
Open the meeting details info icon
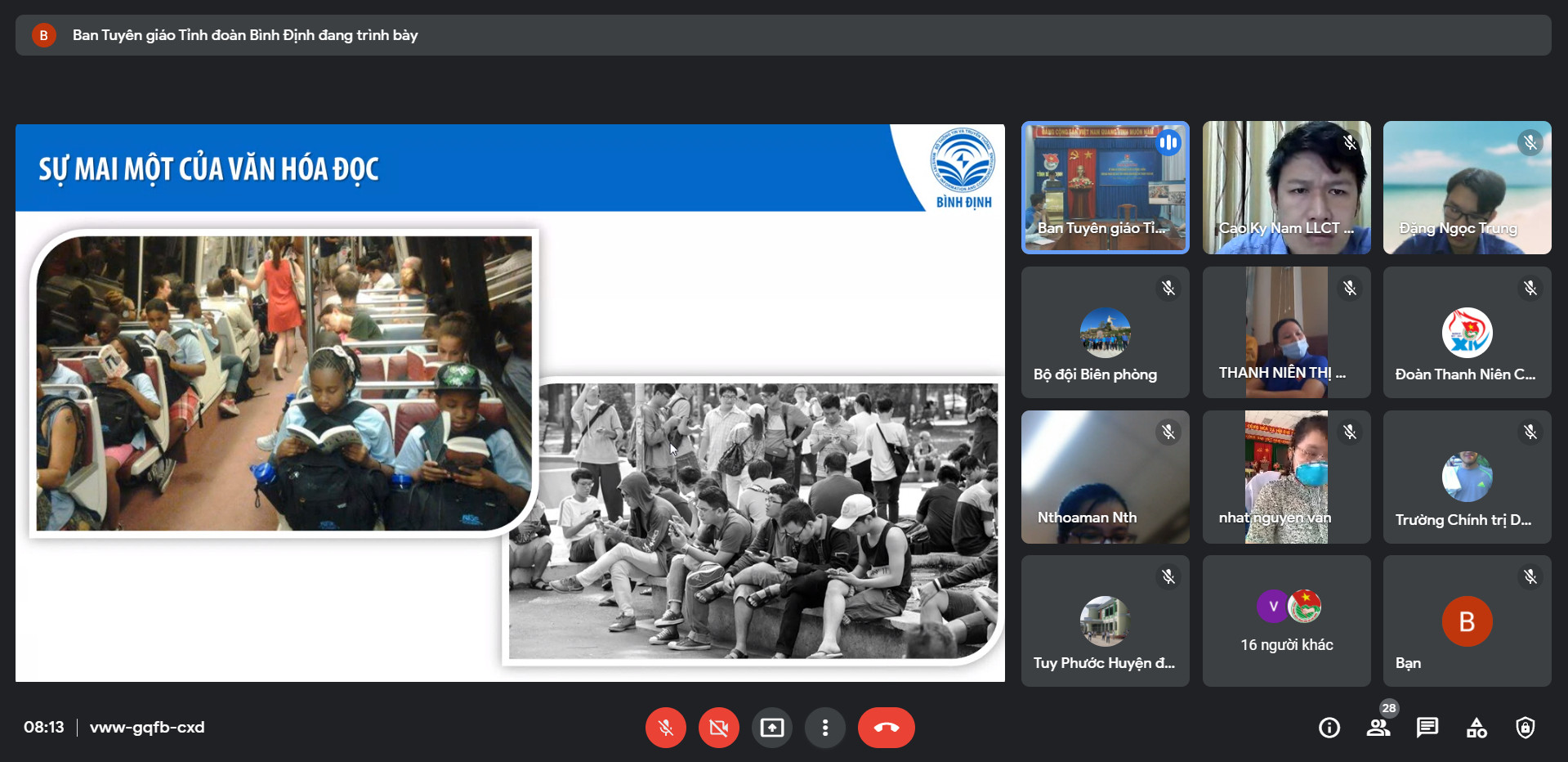click(x=1329, y=728)
